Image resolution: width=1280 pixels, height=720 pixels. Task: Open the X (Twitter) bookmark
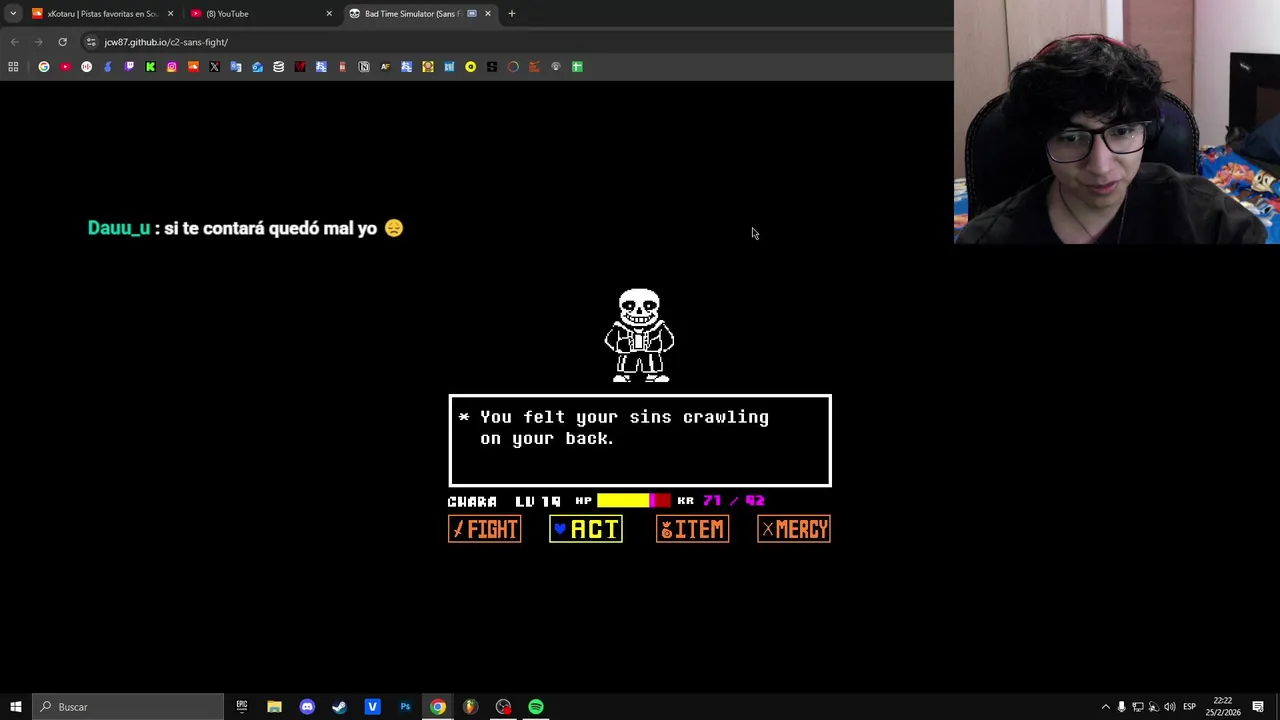214,67
